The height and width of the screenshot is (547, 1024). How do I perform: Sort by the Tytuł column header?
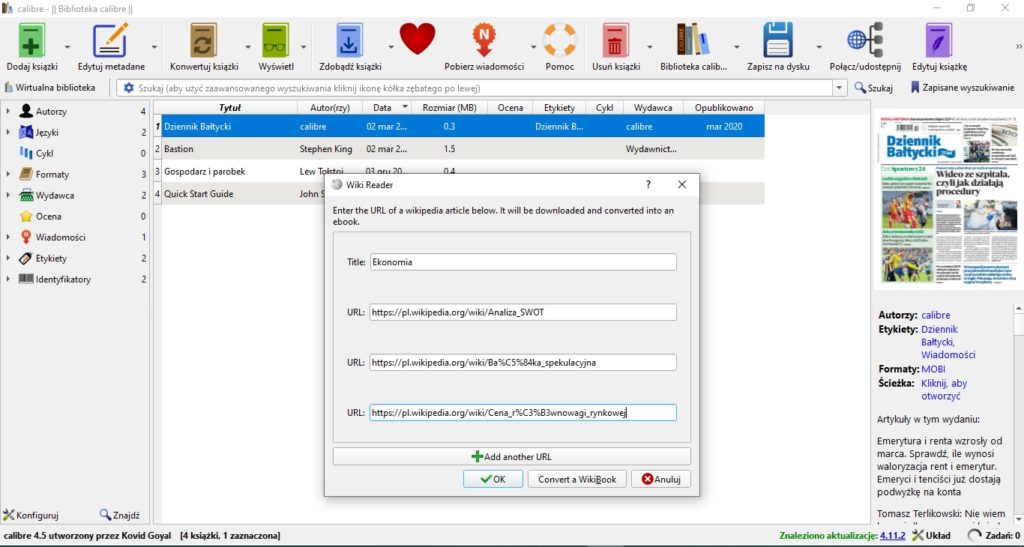point(229,108)
